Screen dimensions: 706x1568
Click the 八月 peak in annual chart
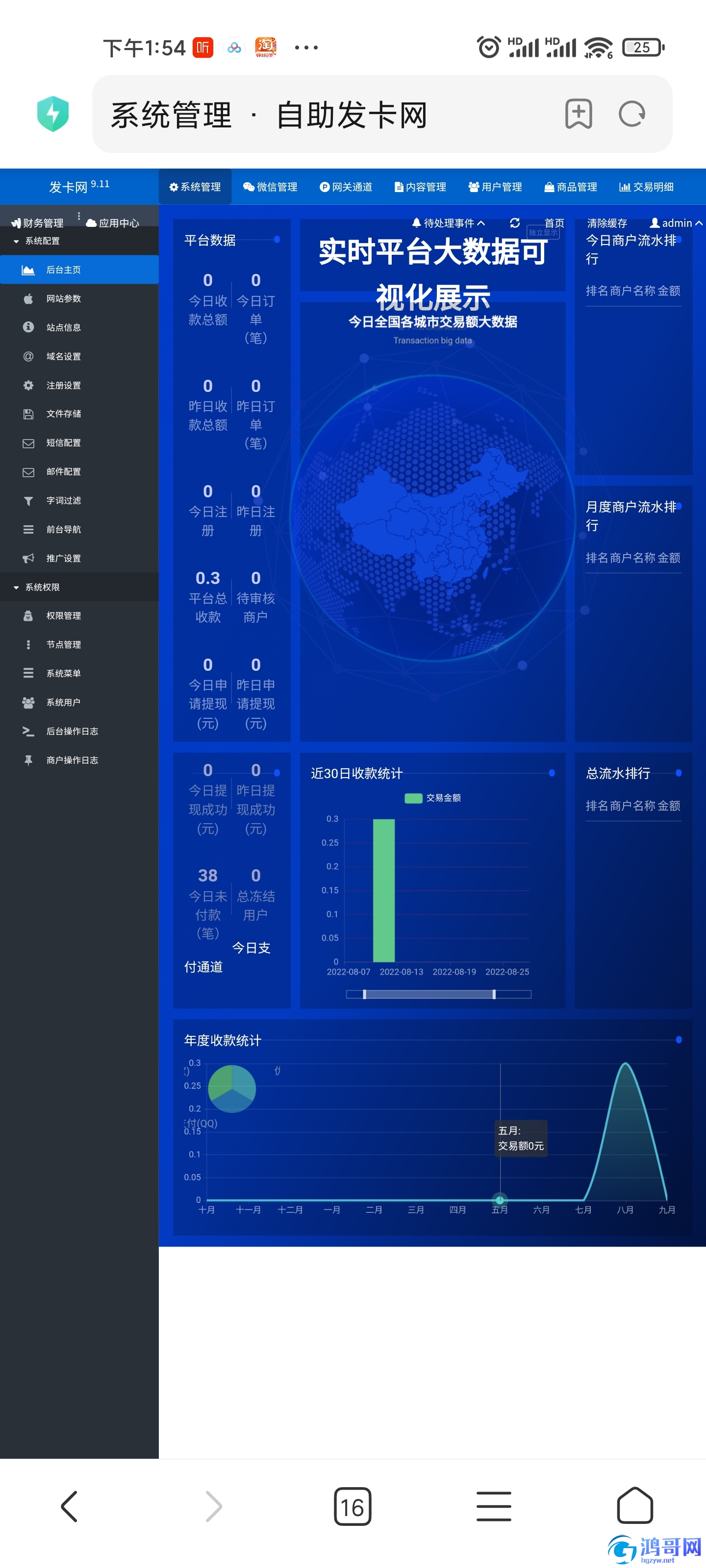click(x=626, y=1064)
